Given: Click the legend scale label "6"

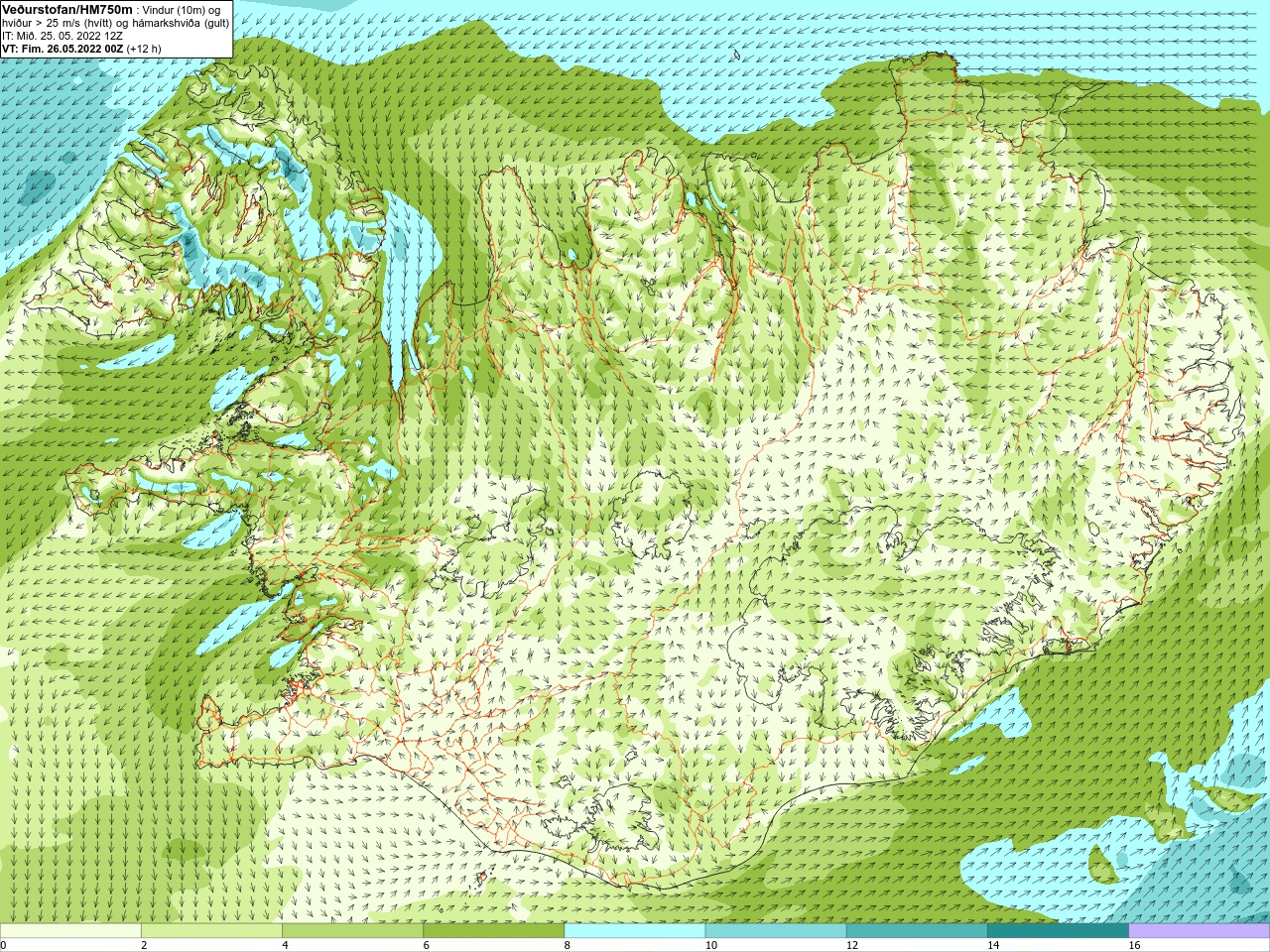Looking at the screenshot, I should click(x=426, y=945).
